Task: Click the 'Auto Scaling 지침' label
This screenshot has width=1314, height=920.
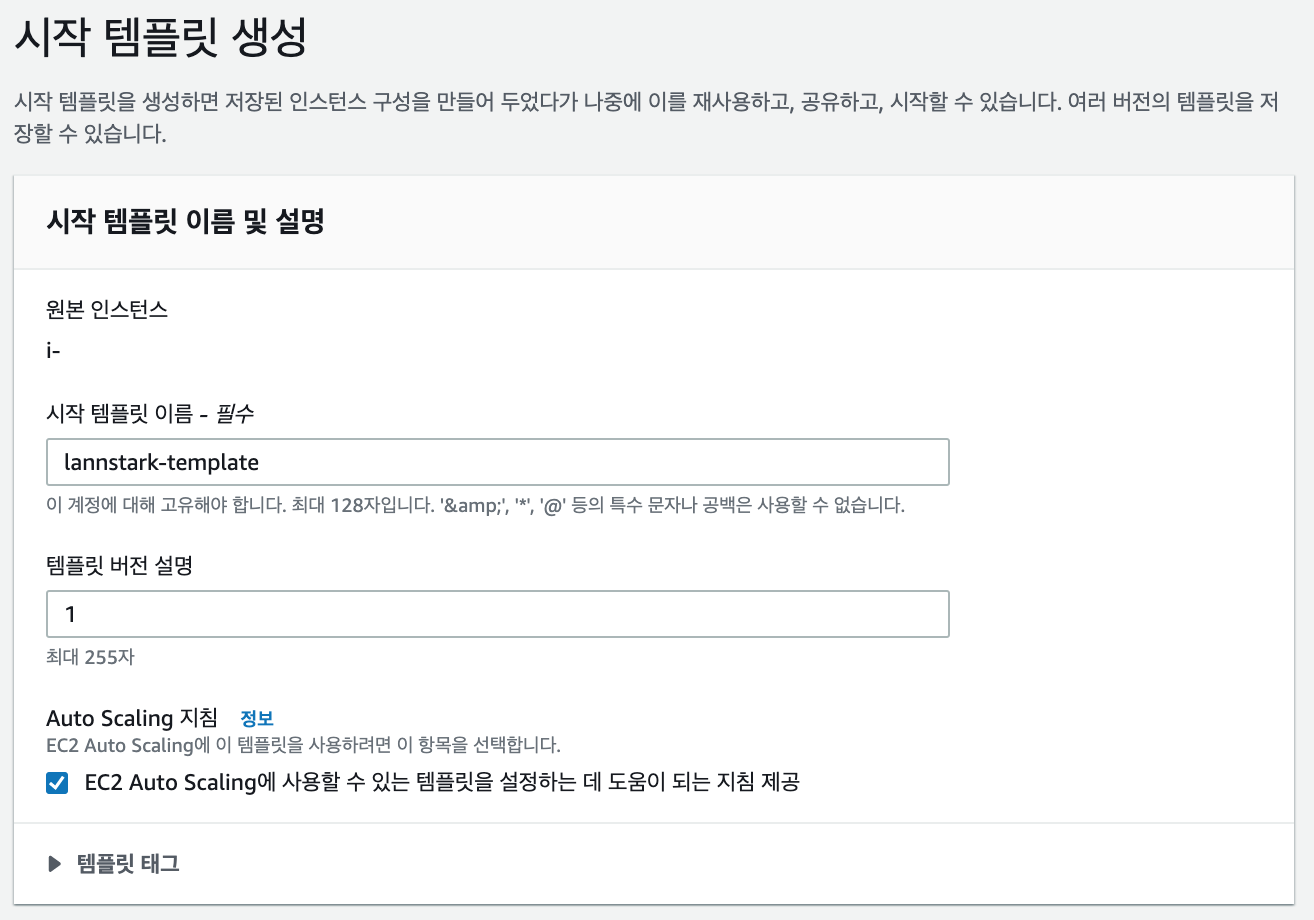Action: tap(132, 718)
